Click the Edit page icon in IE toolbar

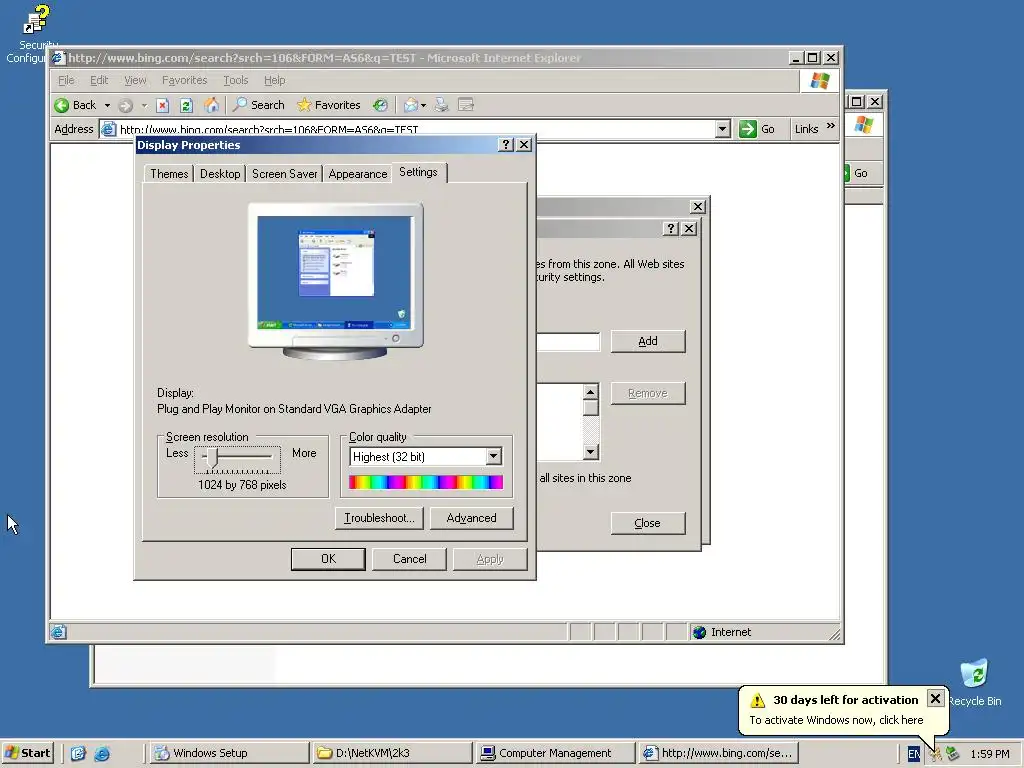[x=466, y=105]
